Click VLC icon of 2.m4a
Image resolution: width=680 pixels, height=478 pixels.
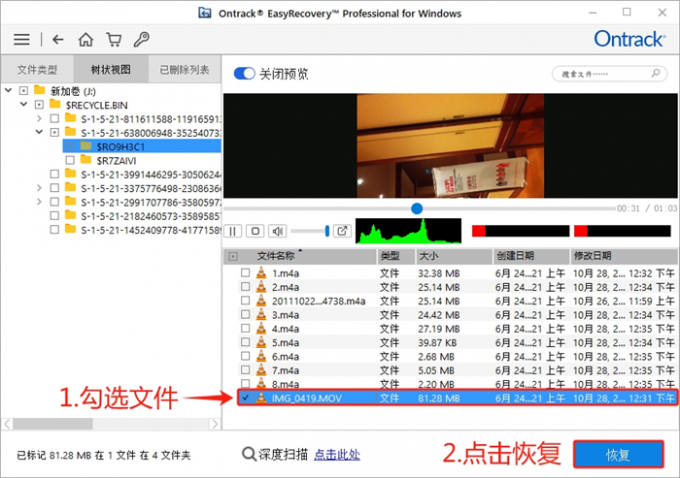261,287
